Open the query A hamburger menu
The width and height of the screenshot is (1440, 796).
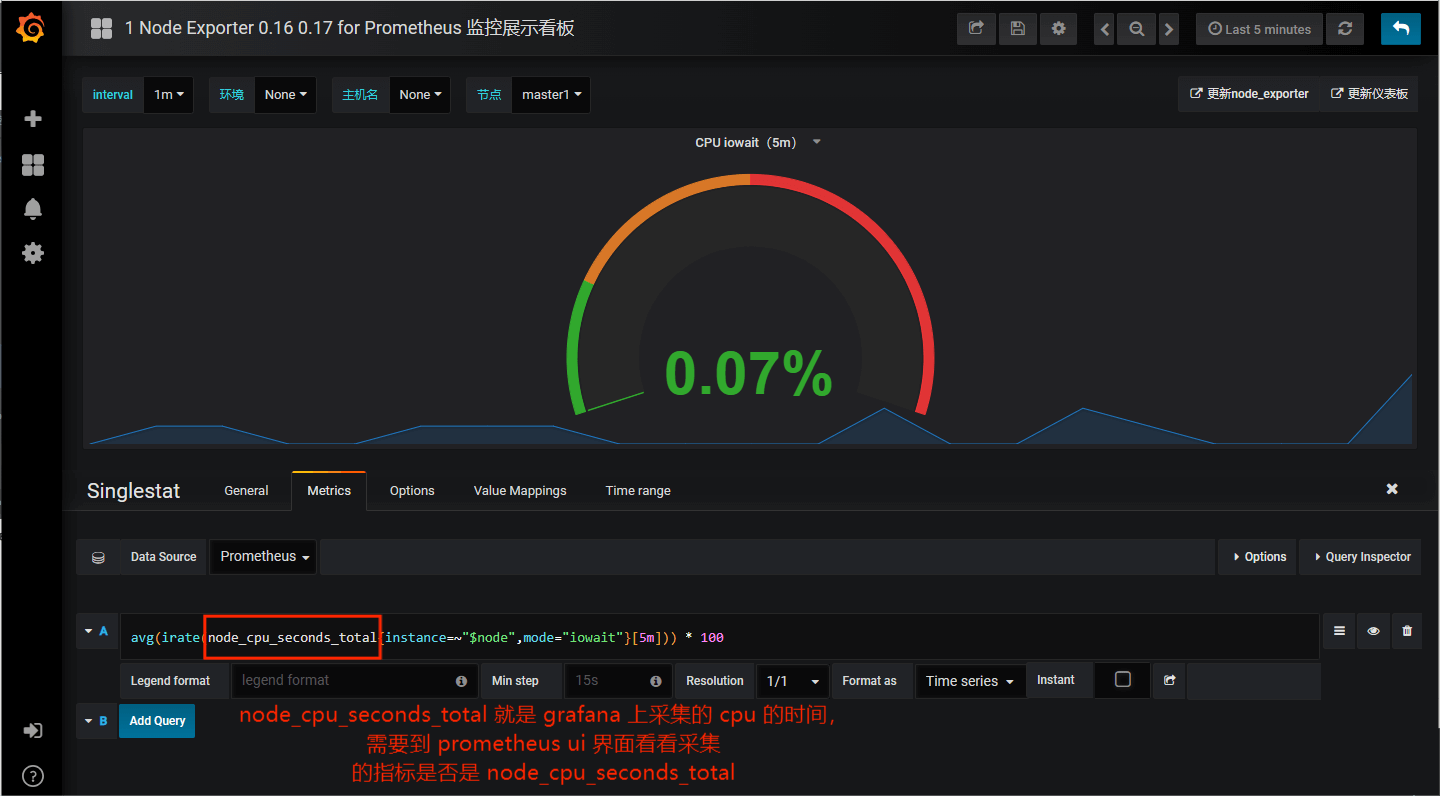(1340, 631)
